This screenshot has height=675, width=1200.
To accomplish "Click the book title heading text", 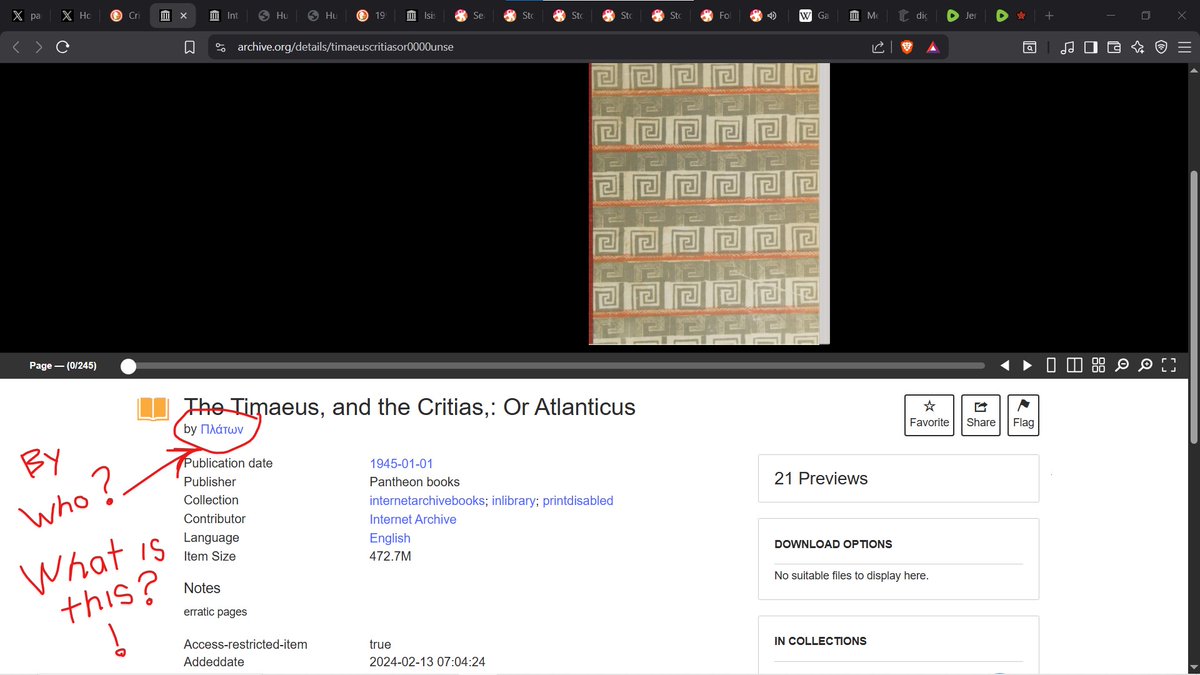I will tap(410, 407).
